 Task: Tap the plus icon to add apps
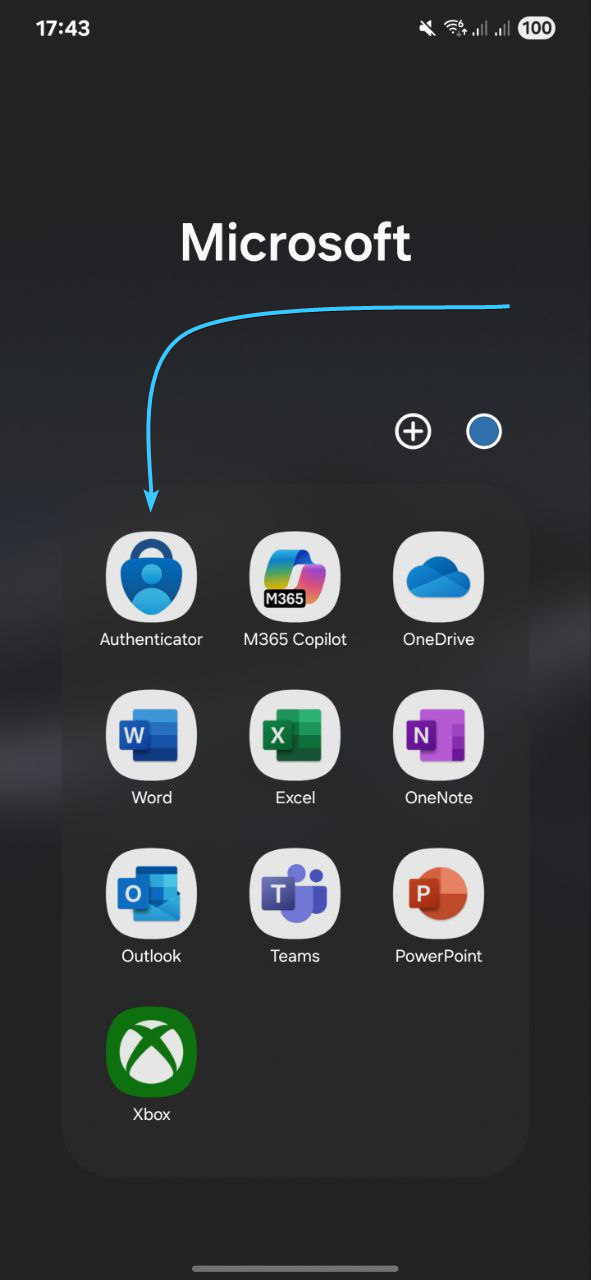(413, 432)
